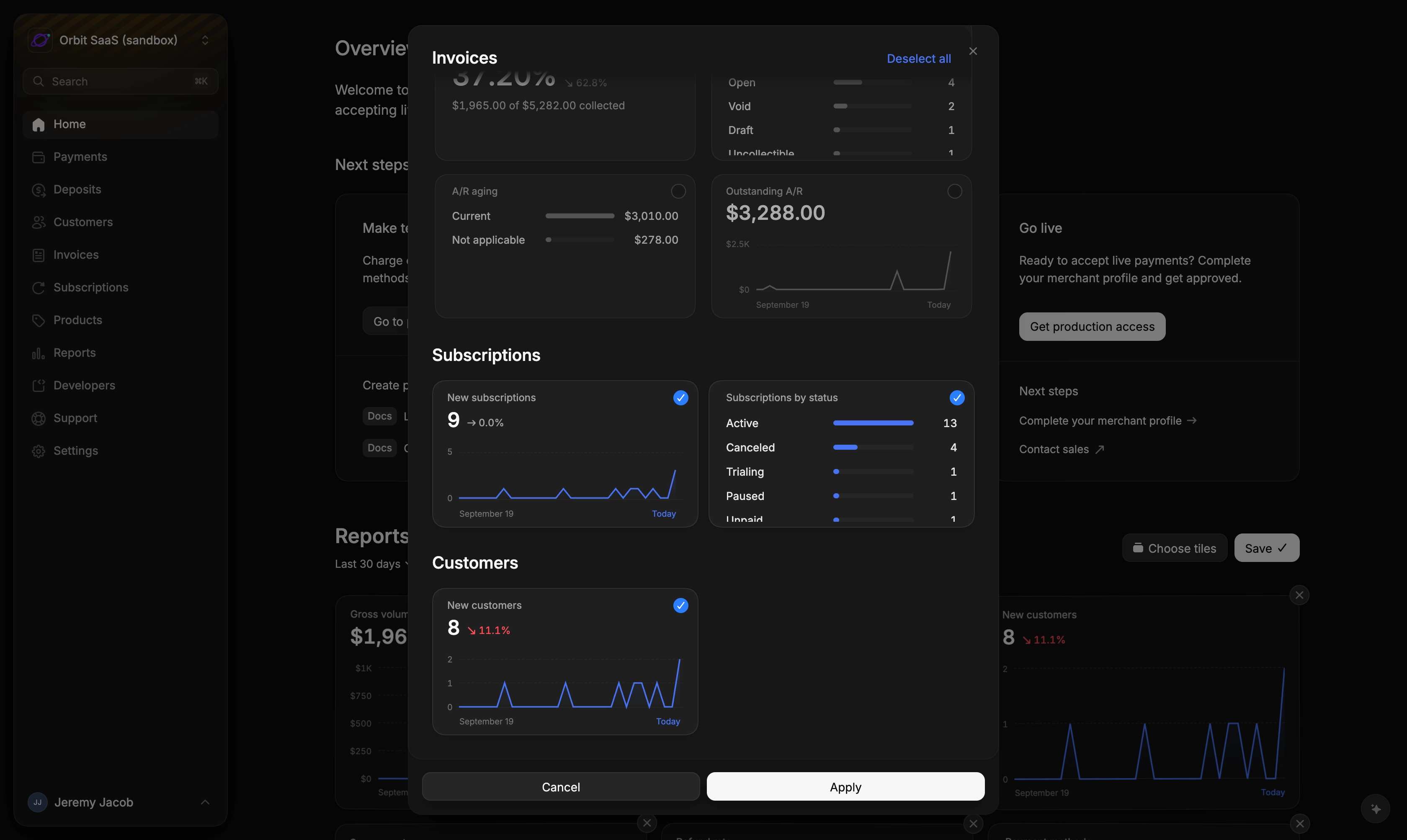Uncheck the New subscriptions tile
The image size is (1407, 840).
click(x=681, y=398)
